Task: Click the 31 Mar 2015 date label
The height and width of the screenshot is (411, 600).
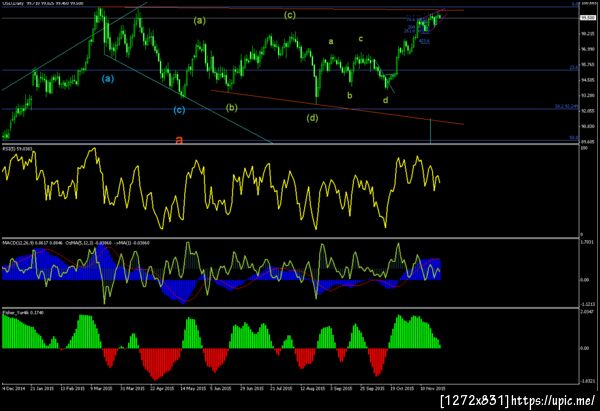Action: click(x=133, y=388)
